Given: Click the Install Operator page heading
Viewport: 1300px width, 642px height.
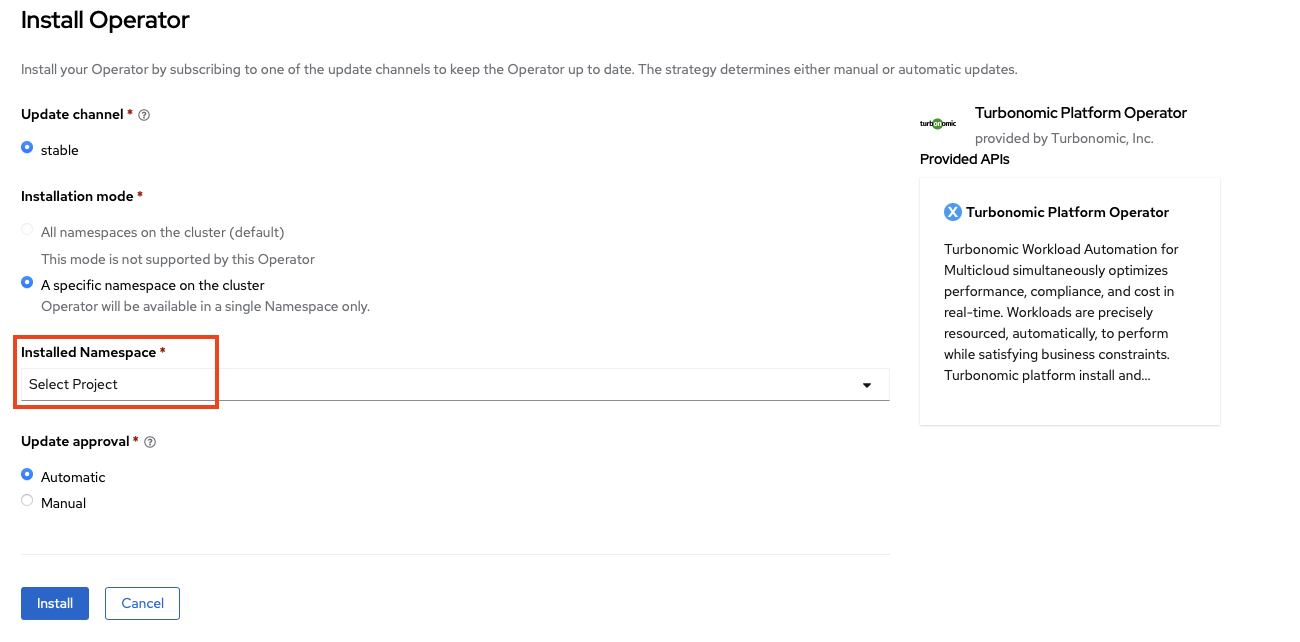Looking at the screenshot, I should tap(105, 20).
